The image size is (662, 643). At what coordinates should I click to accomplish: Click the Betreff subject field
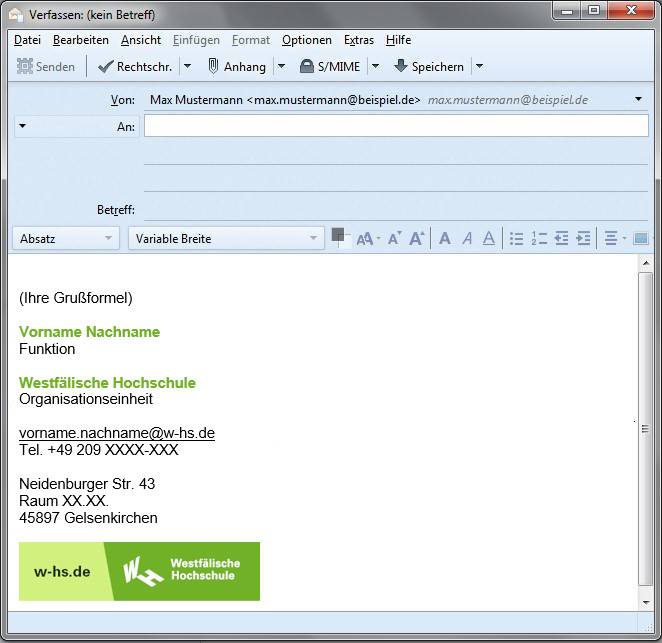tap(396, 209)
